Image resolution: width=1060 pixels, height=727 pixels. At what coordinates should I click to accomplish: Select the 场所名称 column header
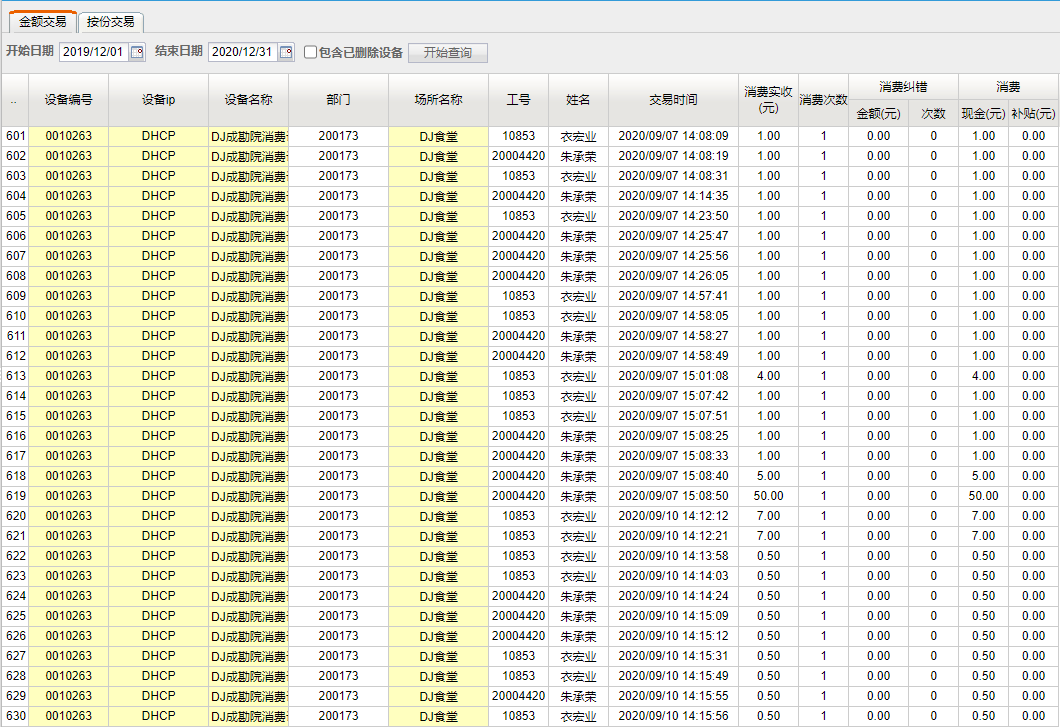tap(438, 100)
